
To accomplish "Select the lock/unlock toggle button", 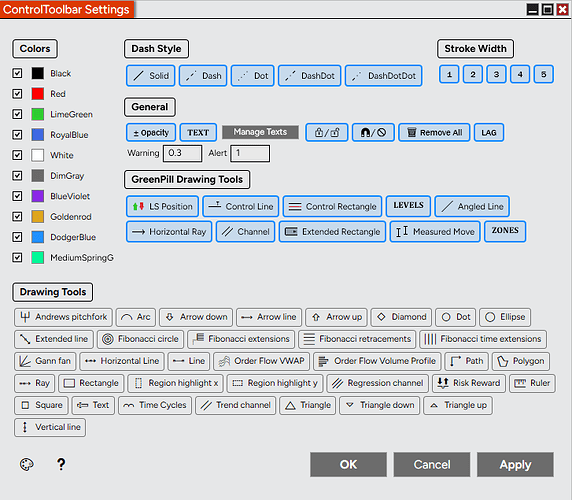I will (327, 132).
